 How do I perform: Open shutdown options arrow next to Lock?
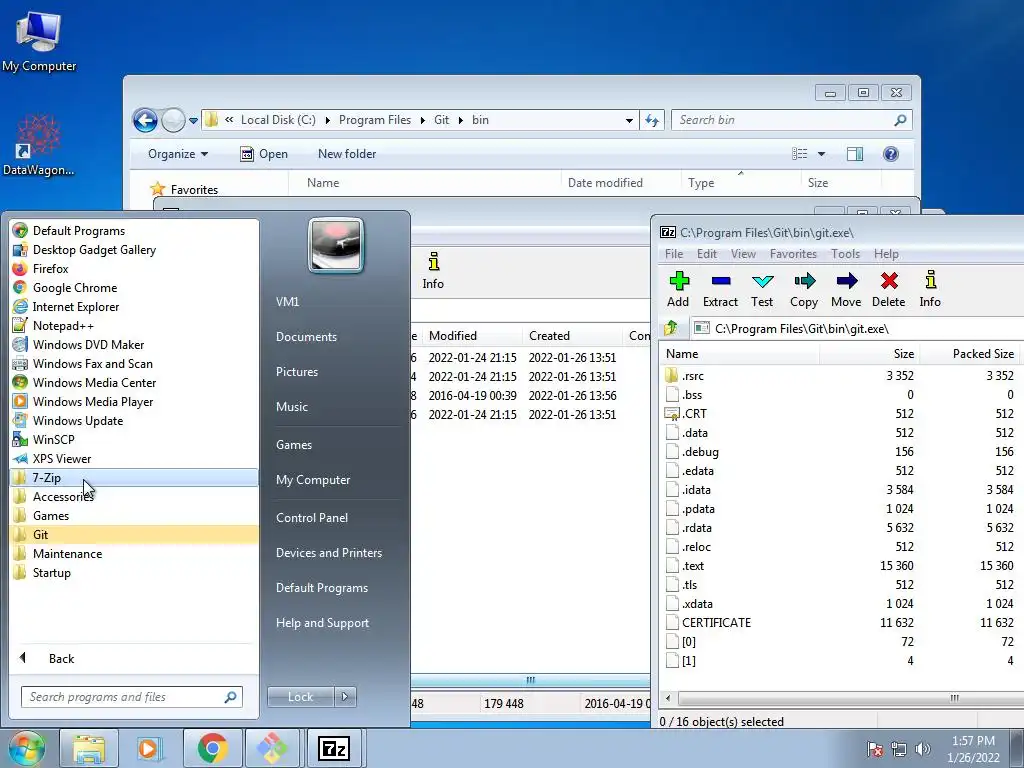[345, 697]
